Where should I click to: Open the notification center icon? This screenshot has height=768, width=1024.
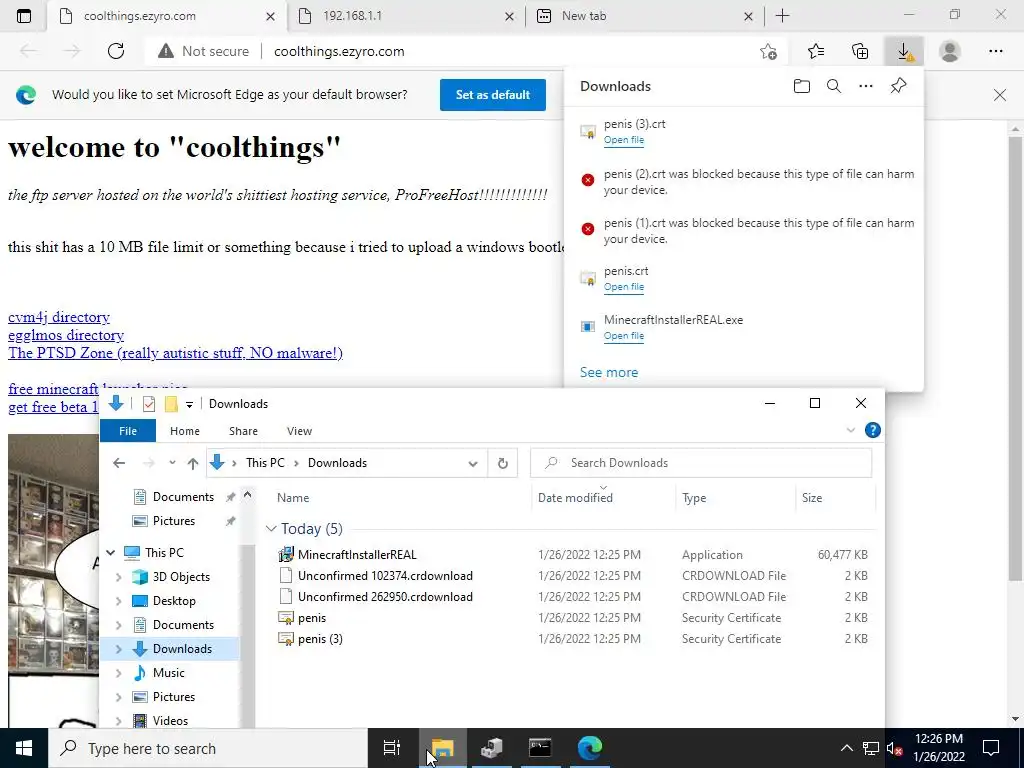click(x=991, y=748)
